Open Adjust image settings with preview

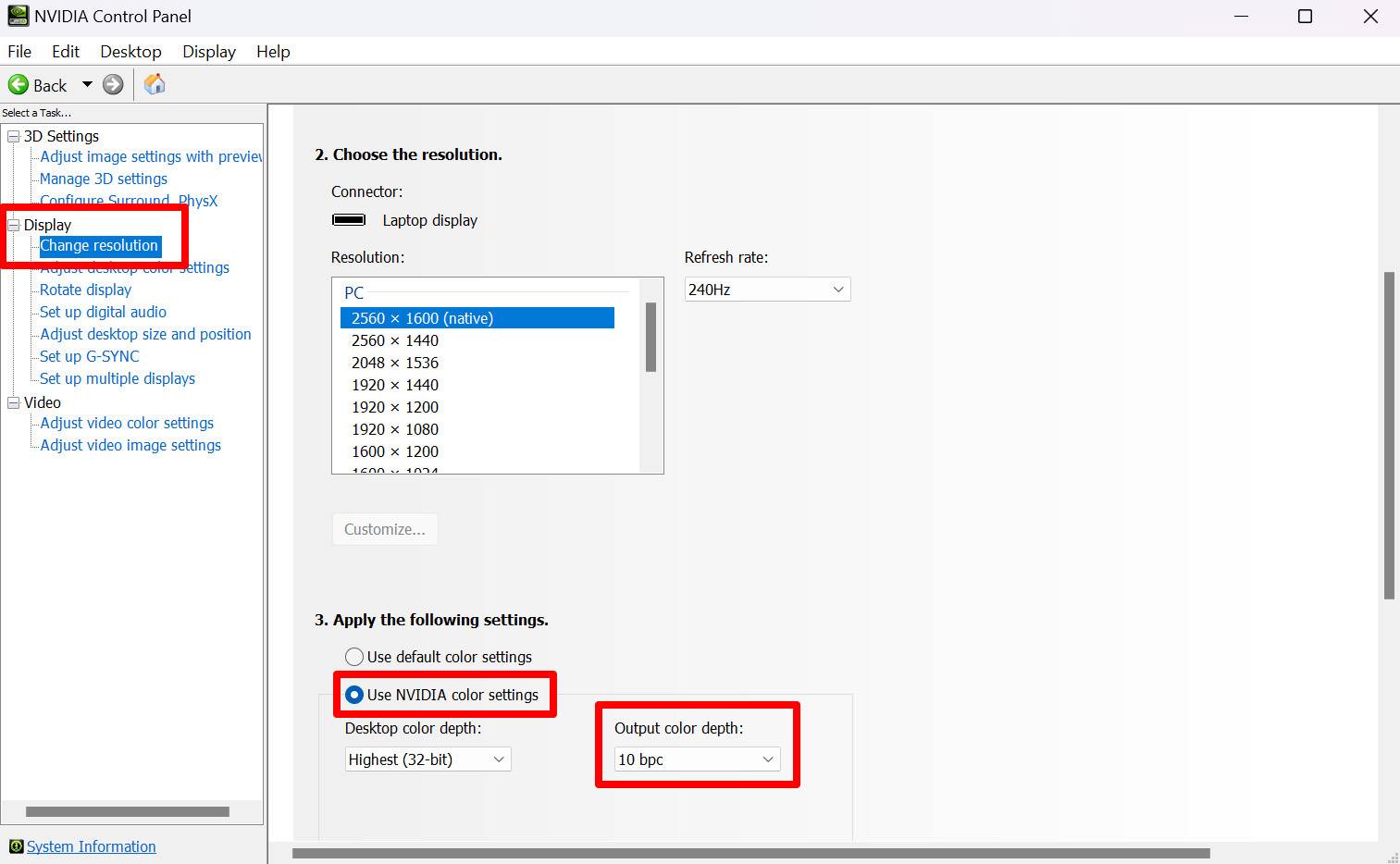click(151, 156)
